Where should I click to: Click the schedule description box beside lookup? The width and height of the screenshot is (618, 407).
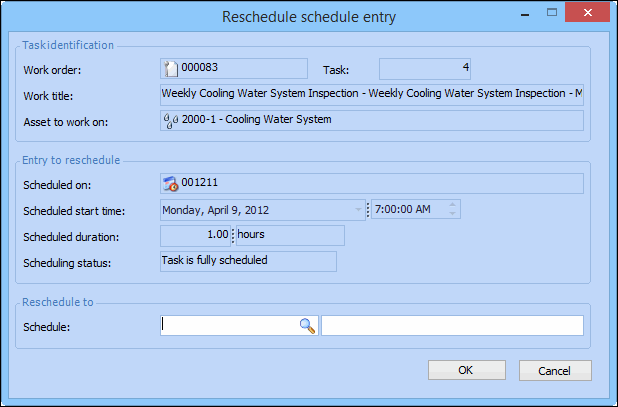tap(452, 325)
